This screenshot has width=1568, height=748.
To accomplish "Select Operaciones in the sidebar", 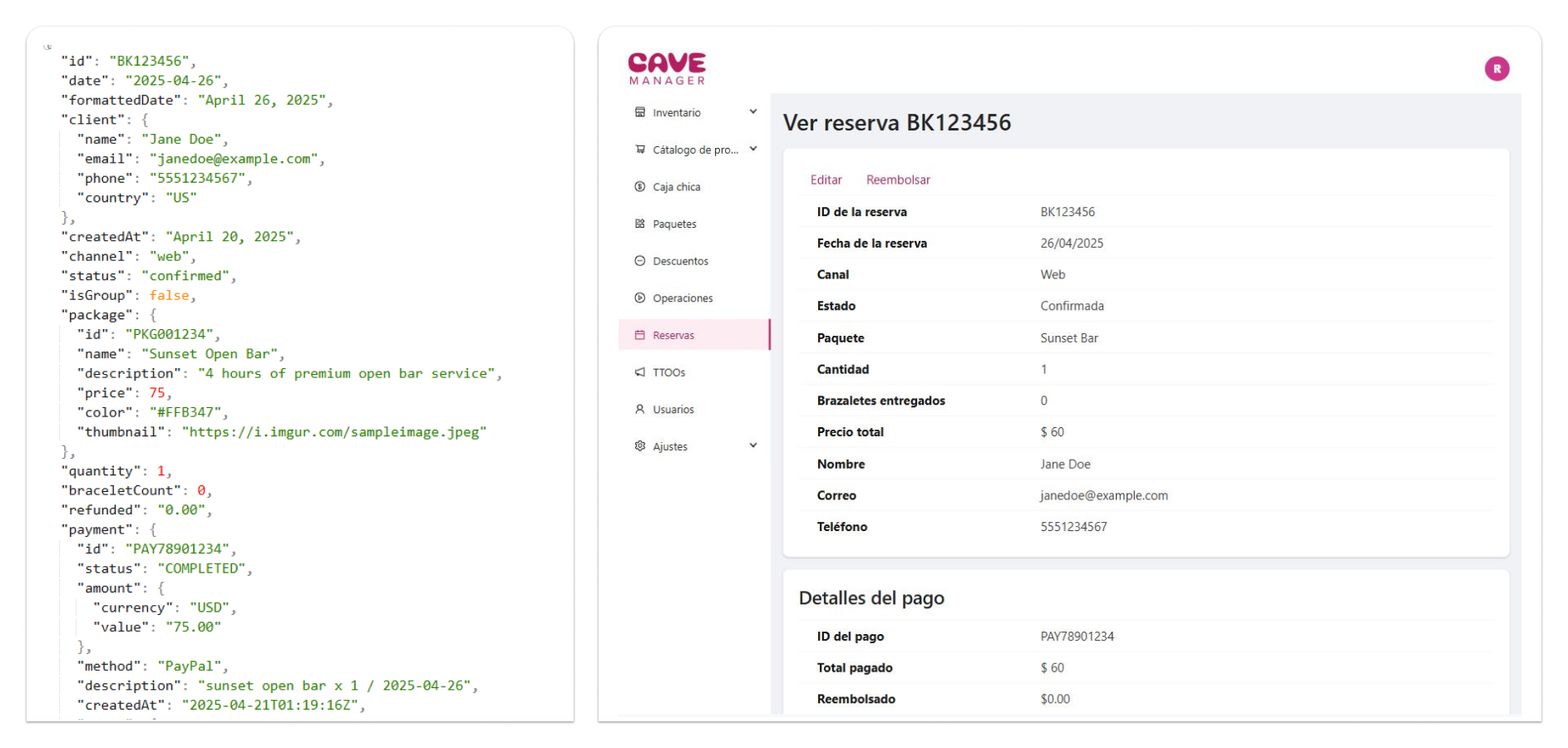I will pyautogui.click(x=694, y=298).
